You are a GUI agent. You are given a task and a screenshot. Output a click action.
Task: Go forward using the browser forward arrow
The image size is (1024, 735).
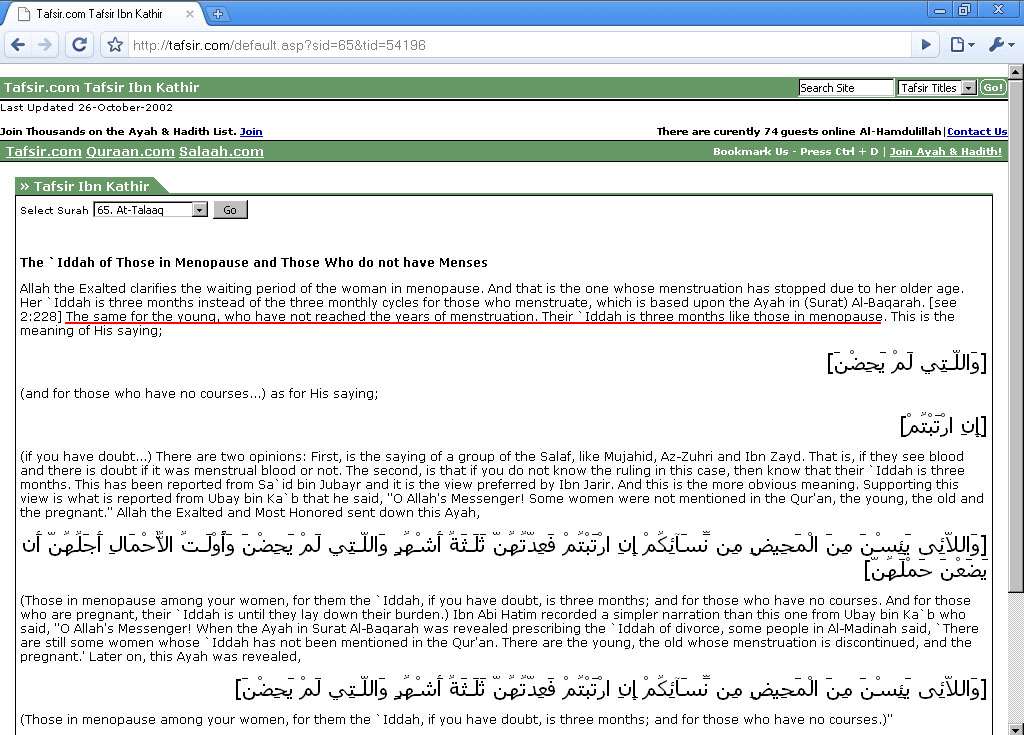coord(45,44)
